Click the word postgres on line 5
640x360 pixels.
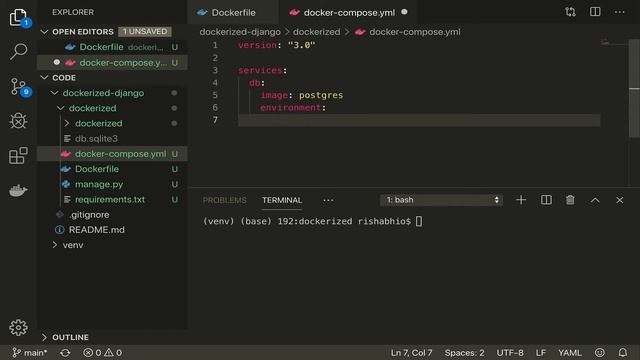coord(321,95)
